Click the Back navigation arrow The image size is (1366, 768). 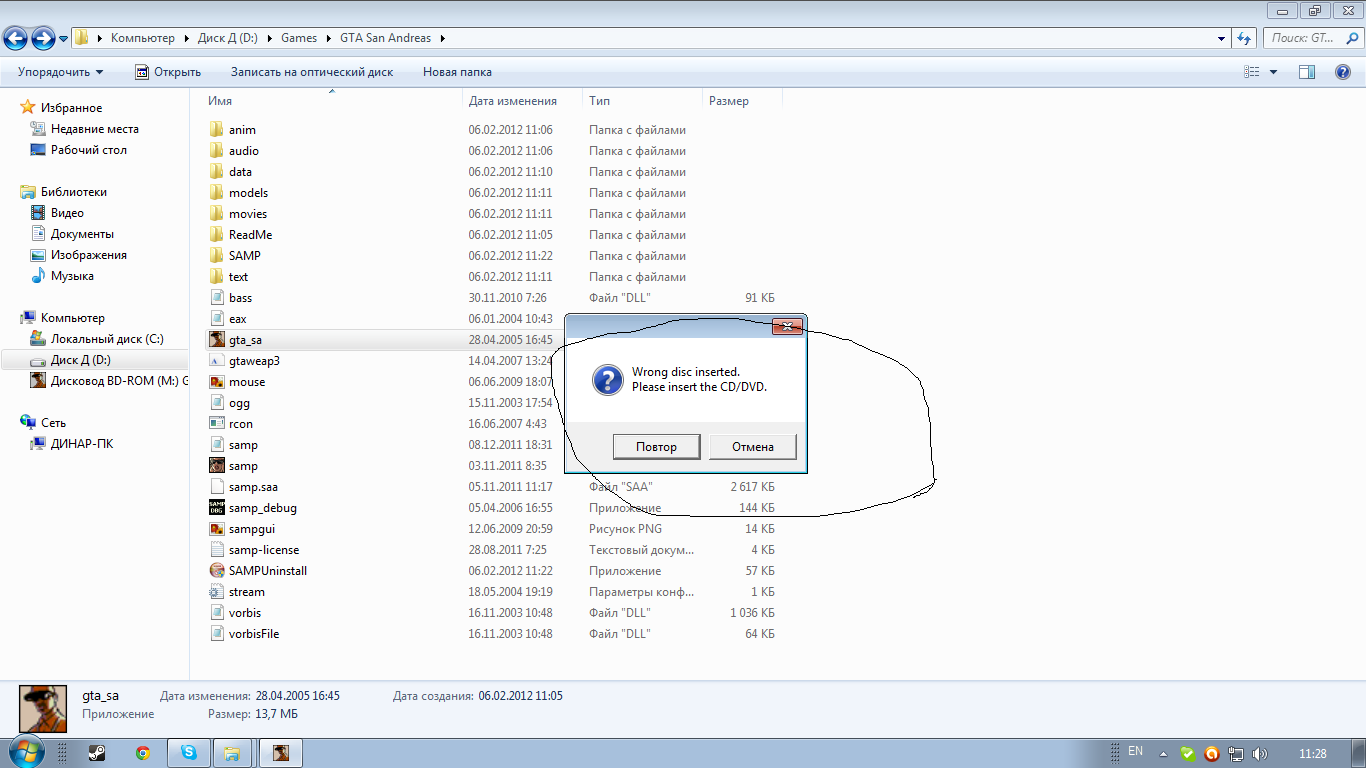pos(15,38)
